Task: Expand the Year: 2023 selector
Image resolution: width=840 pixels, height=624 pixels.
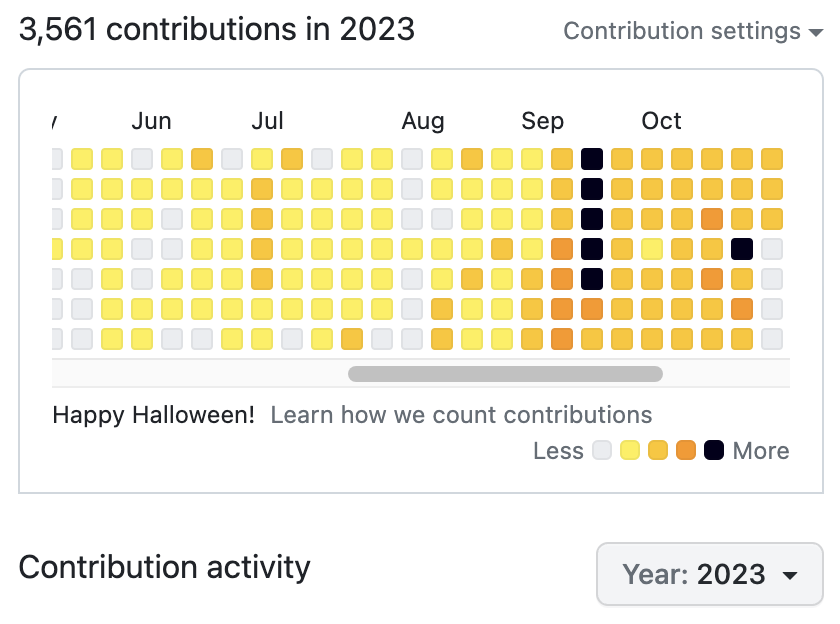Action: pyautogui.click(x=709, y=575)
